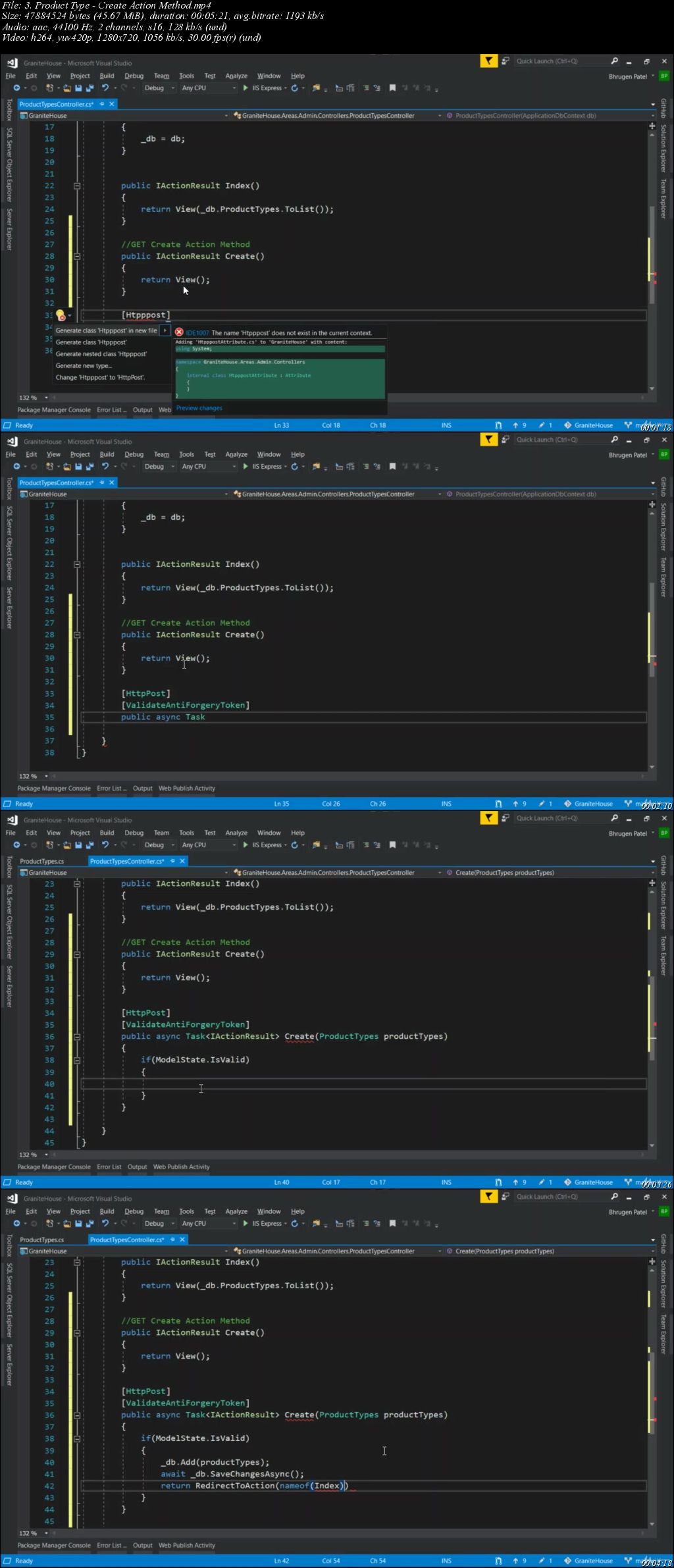
Task: Open Team Explorer side tab in 00:03:26 frame
Action: (x=663, y=956)
